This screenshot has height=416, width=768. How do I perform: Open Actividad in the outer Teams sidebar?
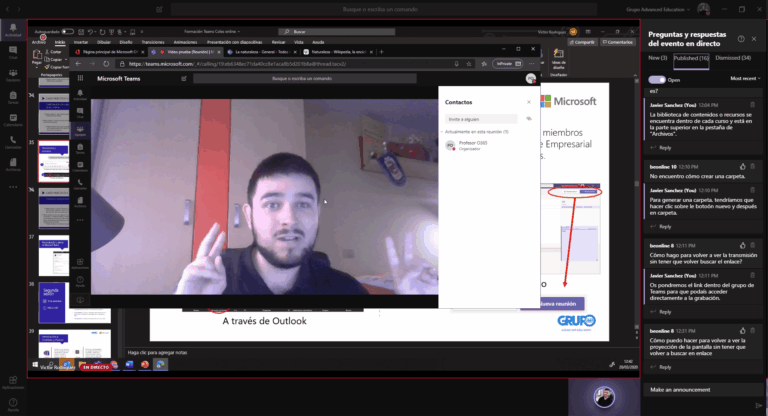tap(13, 30)
